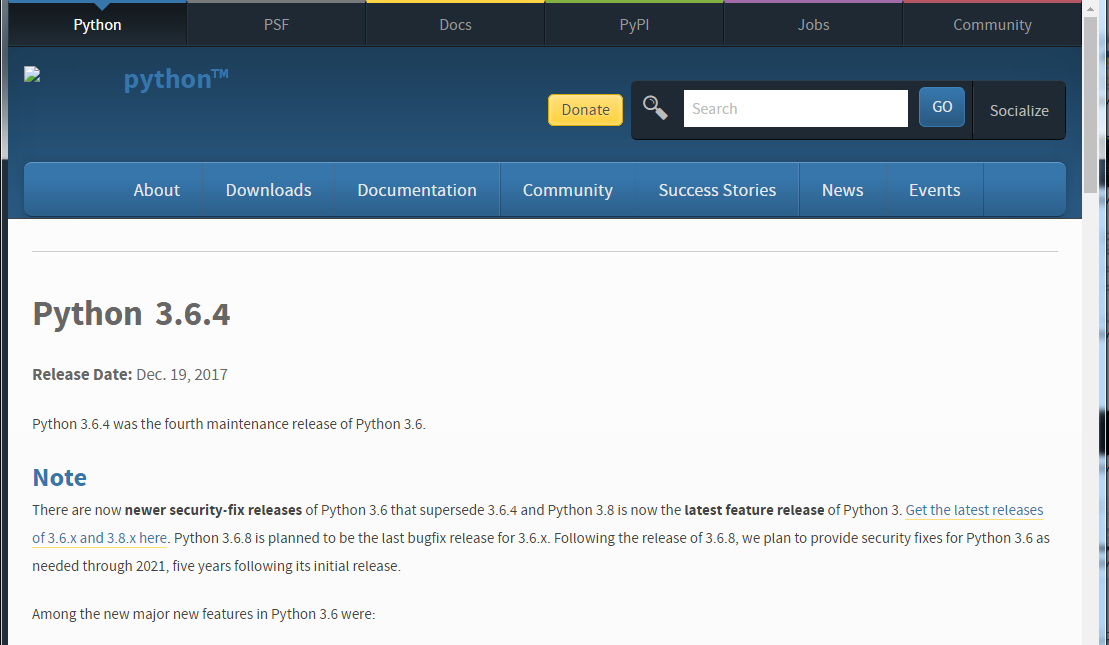This screenshot has height=645, width=1109.
Task: Click the 'Release Date:' label
Action: pyautogui.click(x=82, y=374)
